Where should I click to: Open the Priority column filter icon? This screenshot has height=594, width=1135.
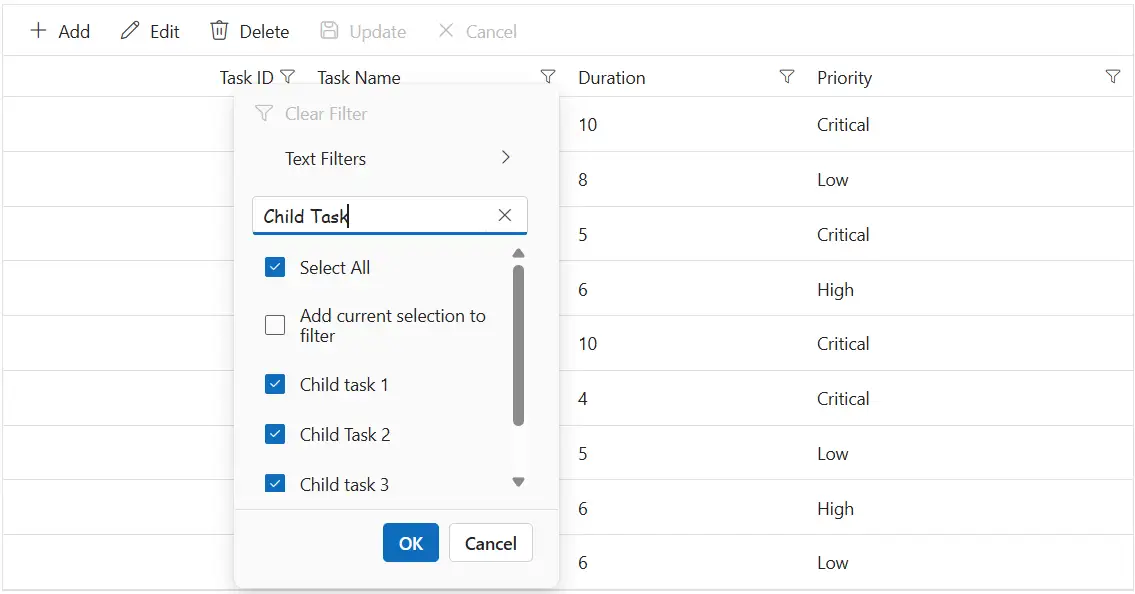(1113, 77)
